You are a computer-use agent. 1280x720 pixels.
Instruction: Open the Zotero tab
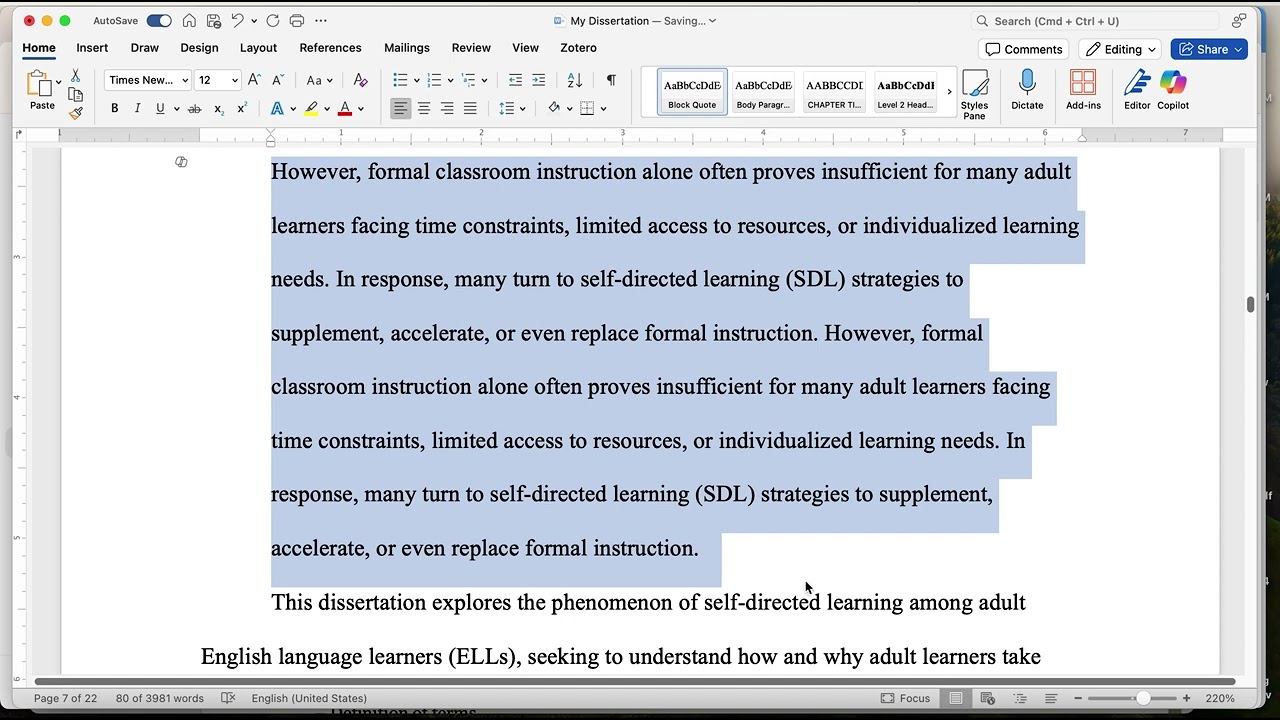(578, 47)
